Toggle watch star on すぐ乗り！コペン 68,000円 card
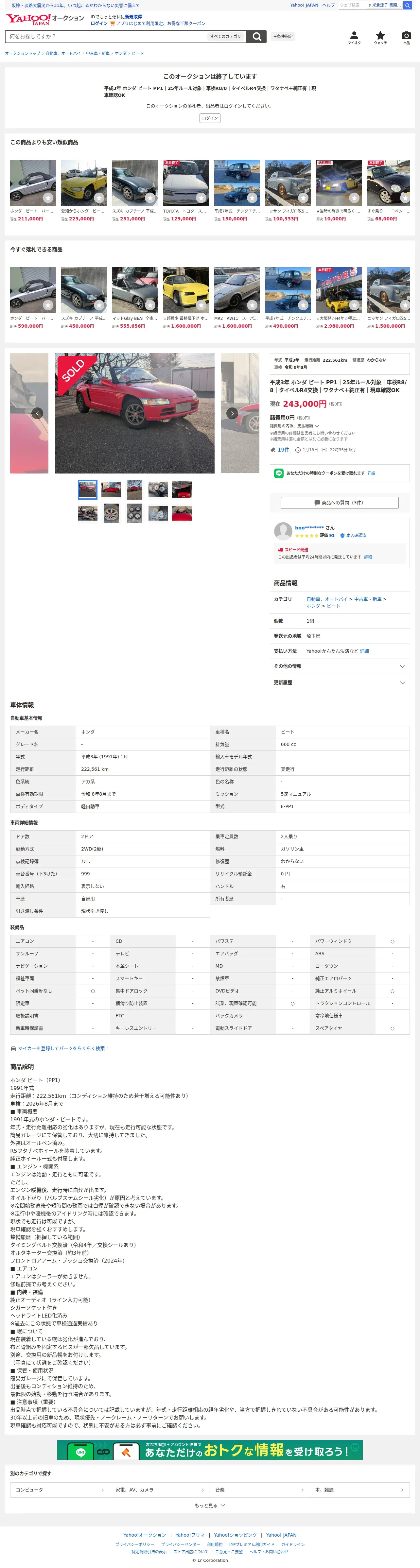420x1568 pixels. 405,198
